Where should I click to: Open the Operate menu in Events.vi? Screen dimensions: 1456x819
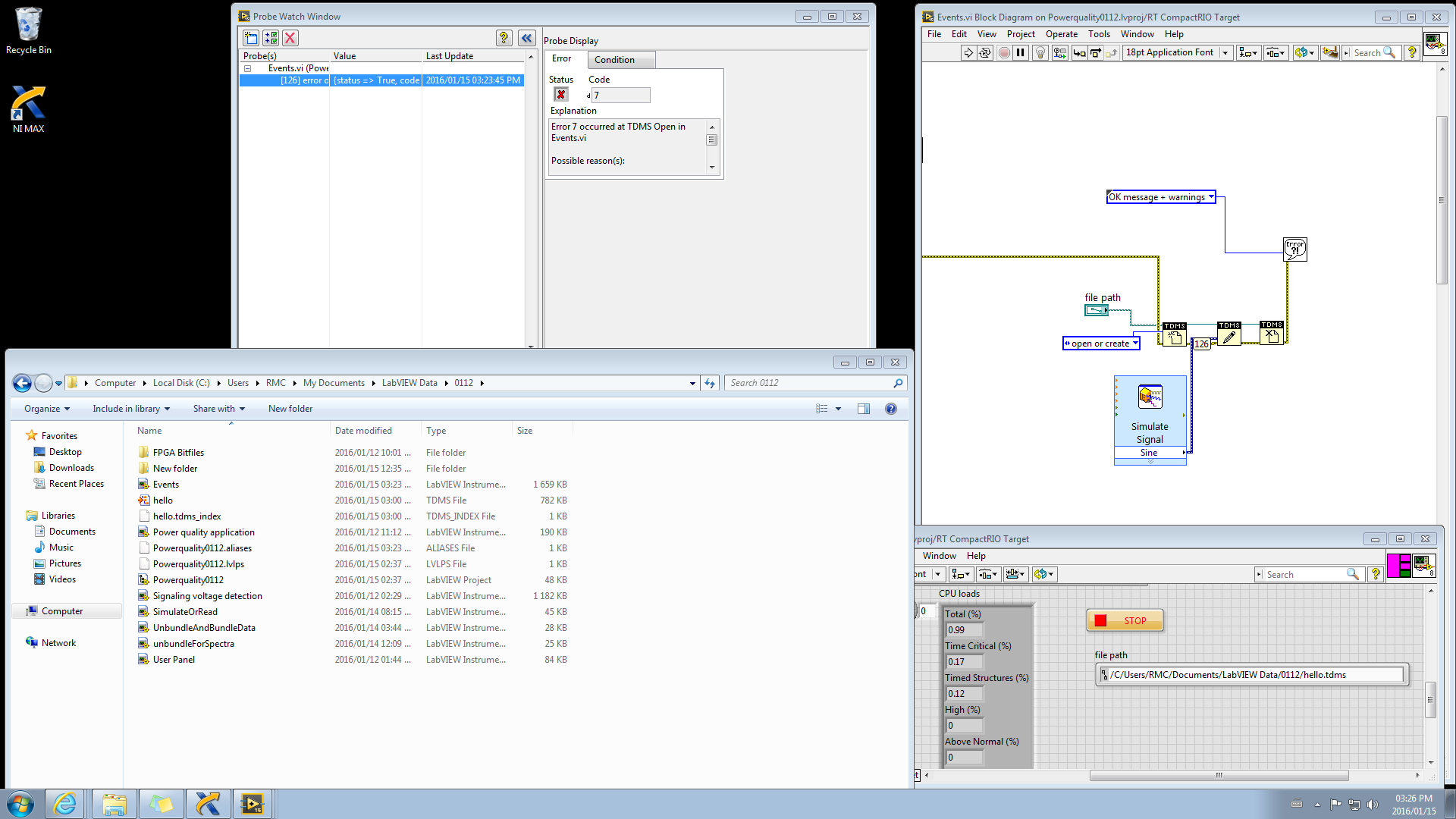1061,34
